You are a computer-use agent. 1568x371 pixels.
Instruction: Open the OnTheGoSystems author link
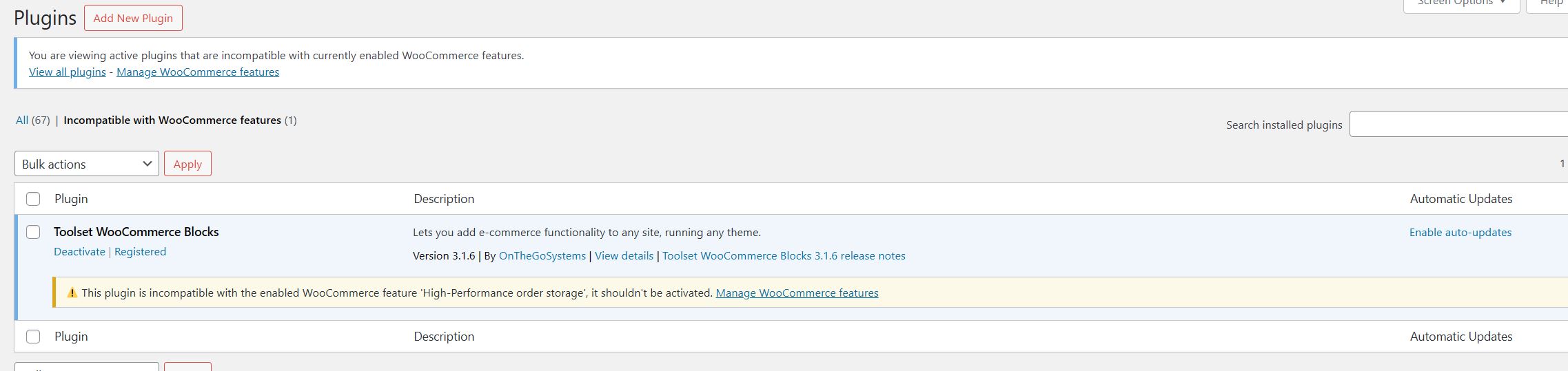[542, 255]
